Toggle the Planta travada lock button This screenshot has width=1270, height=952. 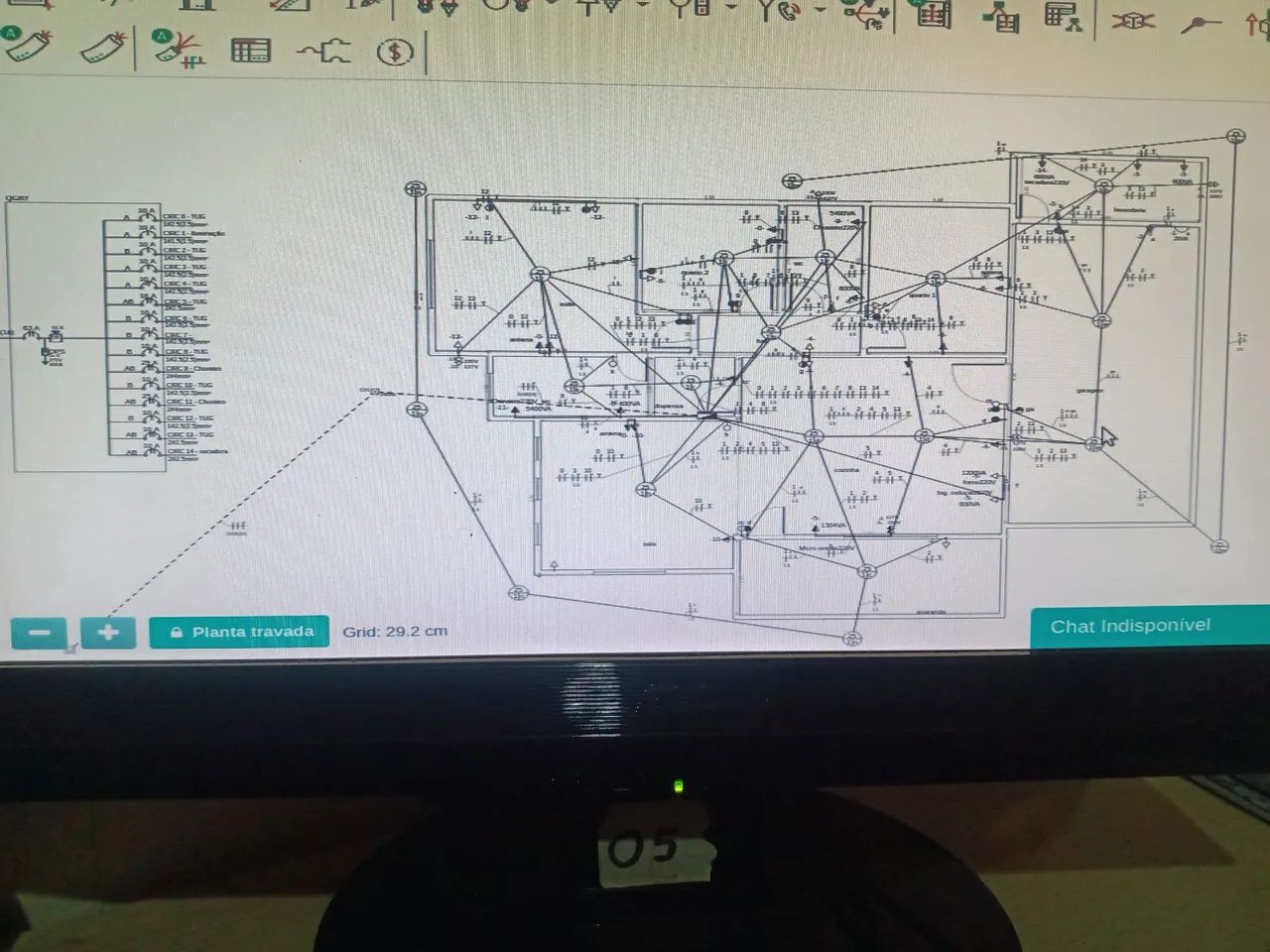(x=239, y=632)
